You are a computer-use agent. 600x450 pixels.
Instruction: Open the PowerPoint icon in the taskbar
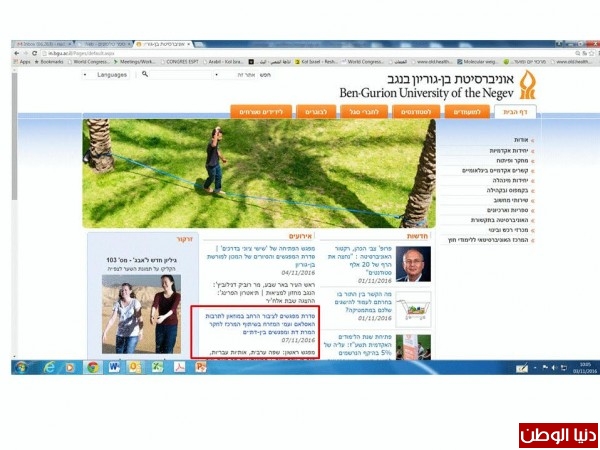[201, 367]
